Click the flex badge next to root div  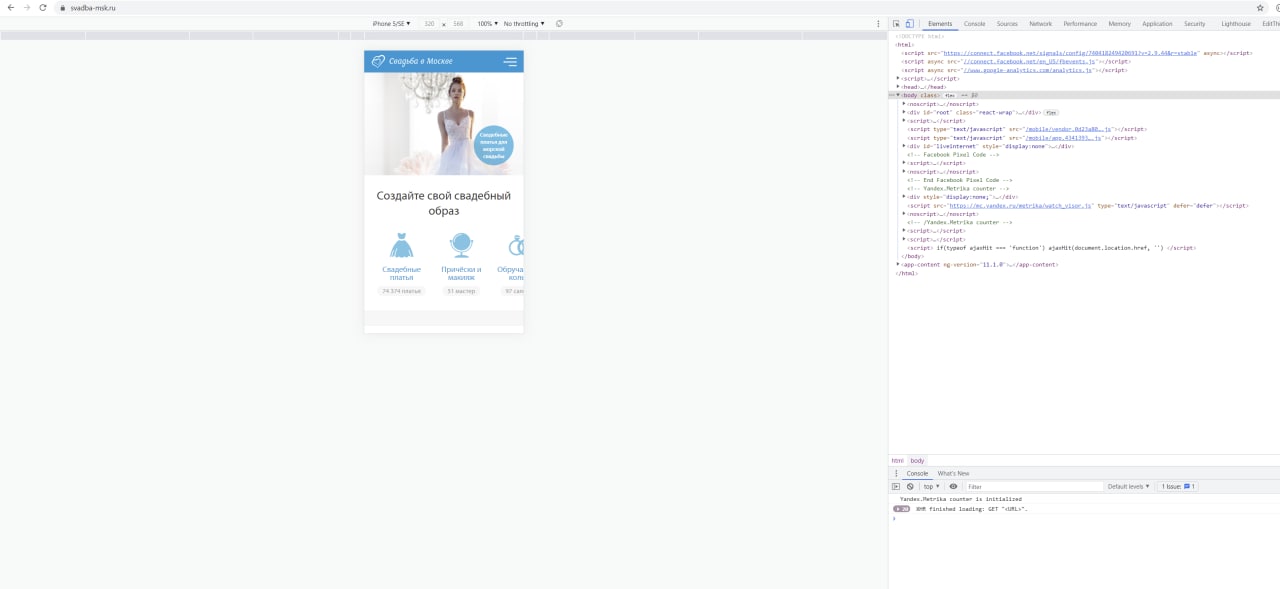pyautogui.click(x=1051, y=113)
